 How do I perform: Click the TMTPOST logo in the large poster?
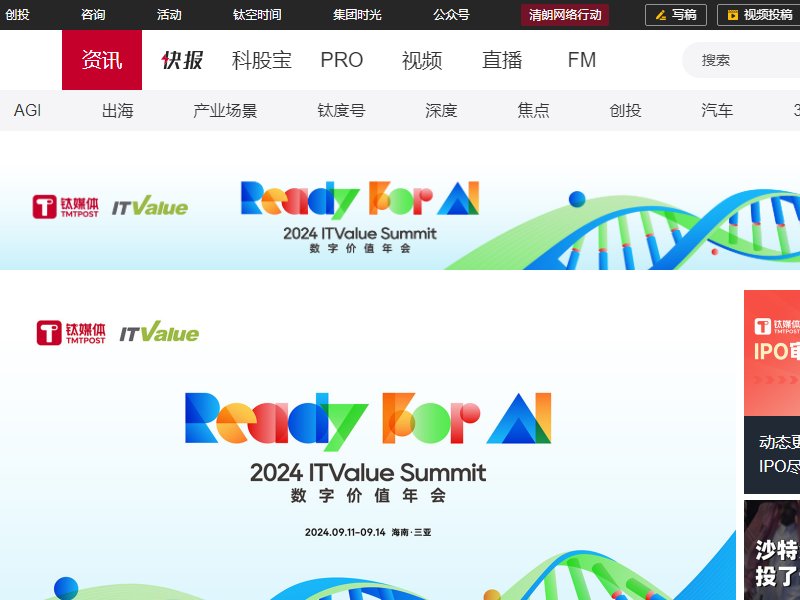click(x=71, y=333)
